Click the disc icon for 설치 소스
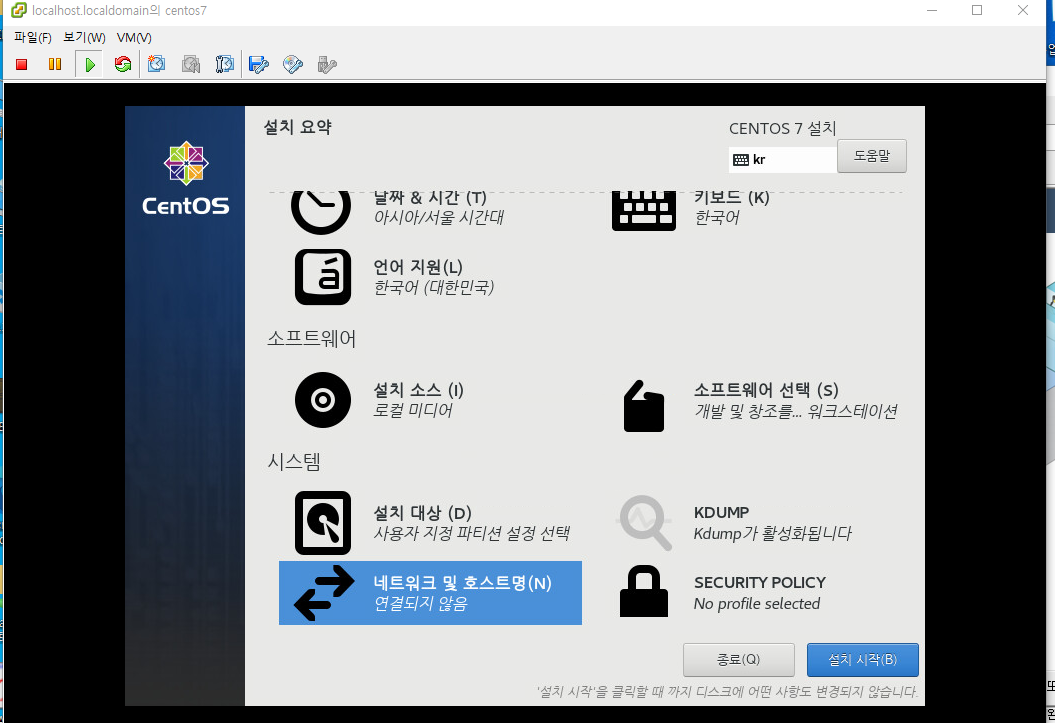The height and width of the screenshot is (723, 1055). (323, 400)
